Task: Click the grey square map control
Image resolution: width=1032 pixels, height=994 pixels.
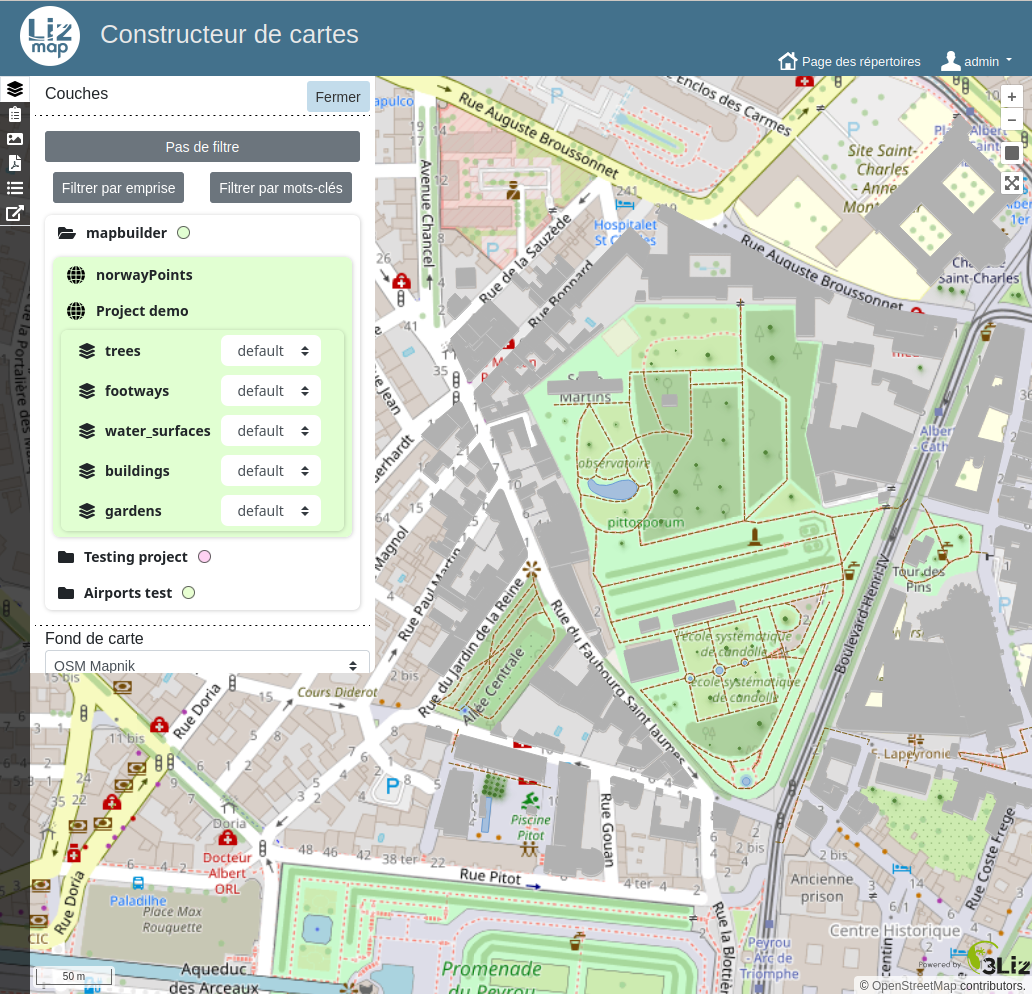Action: pyautogui.click(x=1012, y=153)
